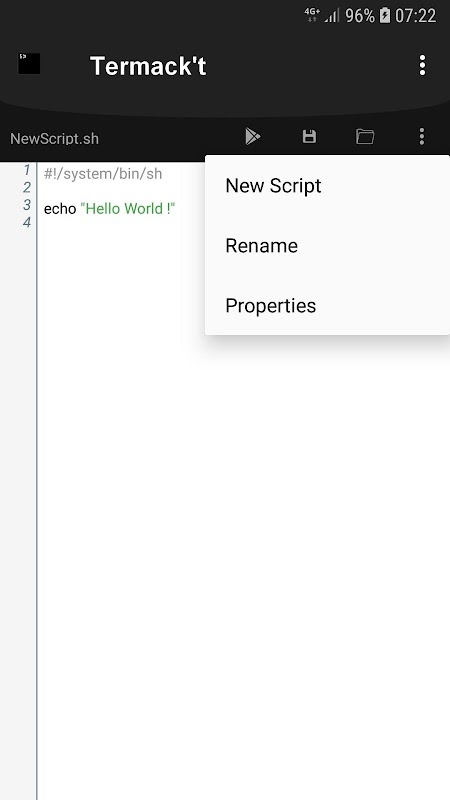Image resolution: width=450 pixels, height=800 pixels.
Task: Tap the battery icon in status bar
Action: [385, 15]
